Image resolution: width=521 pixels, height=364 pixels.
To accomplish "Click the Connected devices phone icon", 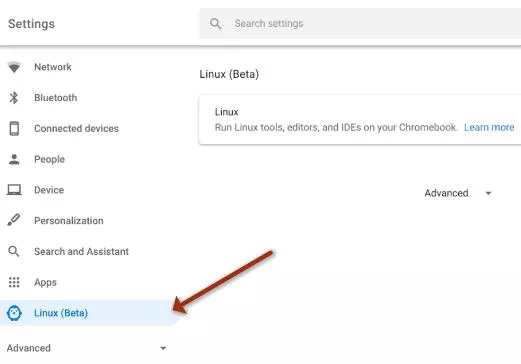I will tap(14, 128).
